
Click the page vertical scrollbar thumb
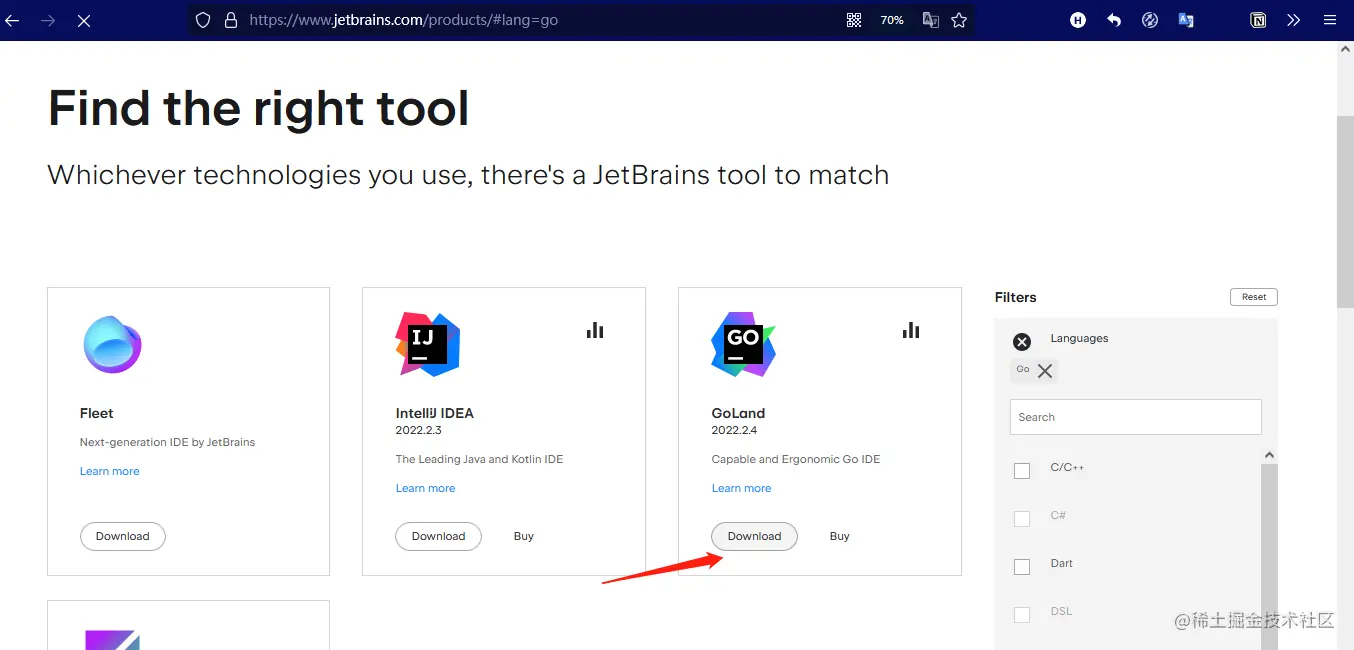click(x=1345, y=211)
